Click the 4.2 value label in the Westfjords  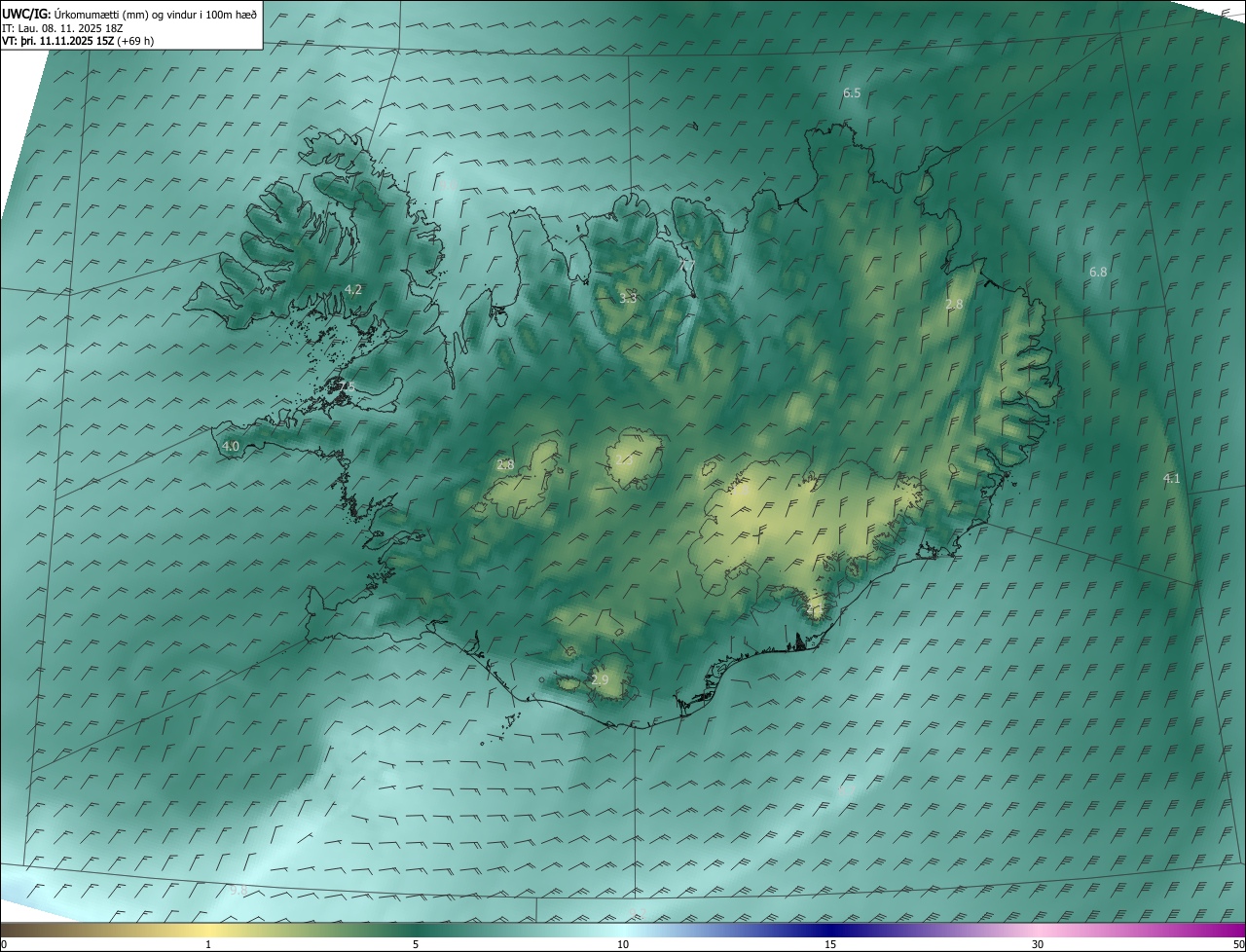click(x=353, y=290)
